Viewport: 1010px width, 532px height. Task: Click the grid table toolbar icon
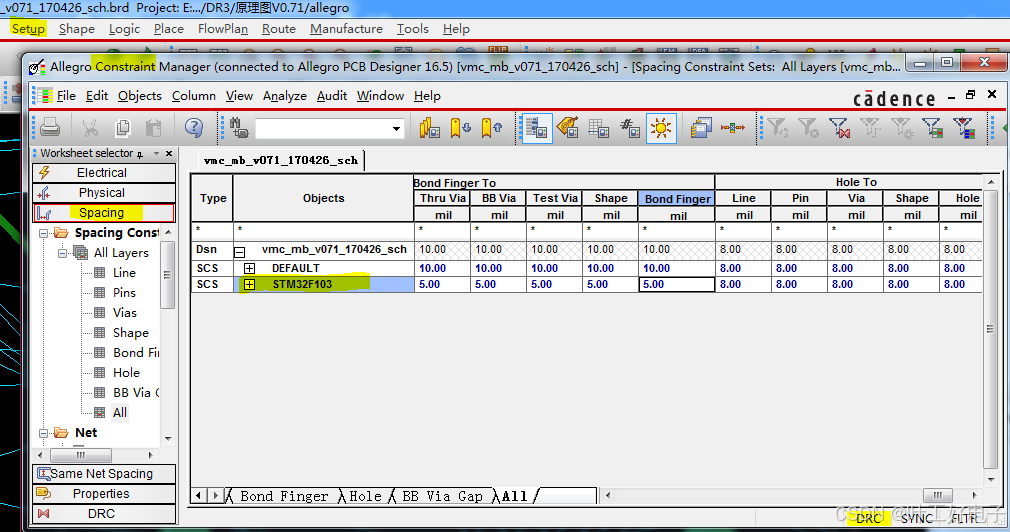598,128
